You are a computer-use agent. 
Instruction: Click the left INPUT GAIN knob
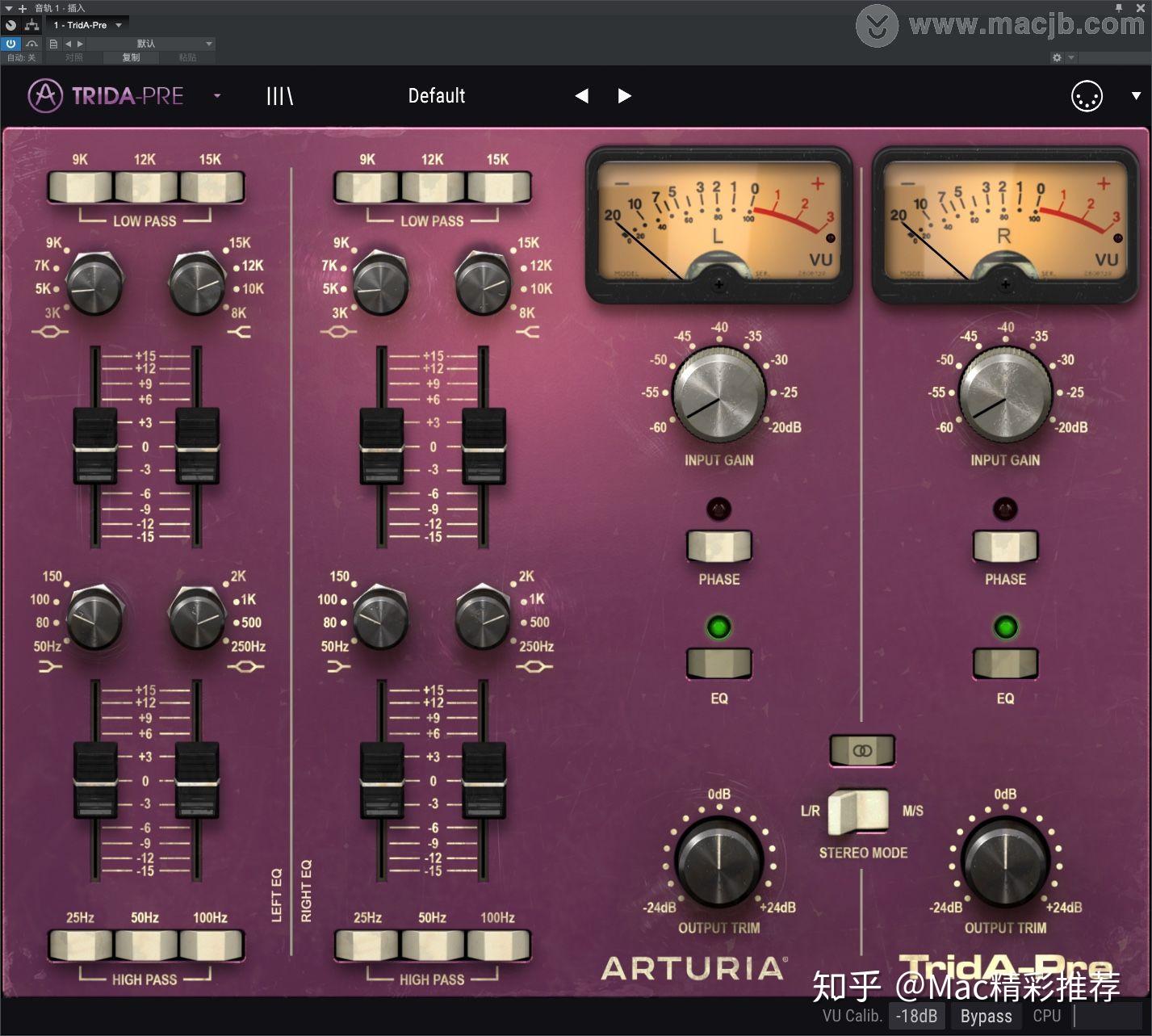718,393
